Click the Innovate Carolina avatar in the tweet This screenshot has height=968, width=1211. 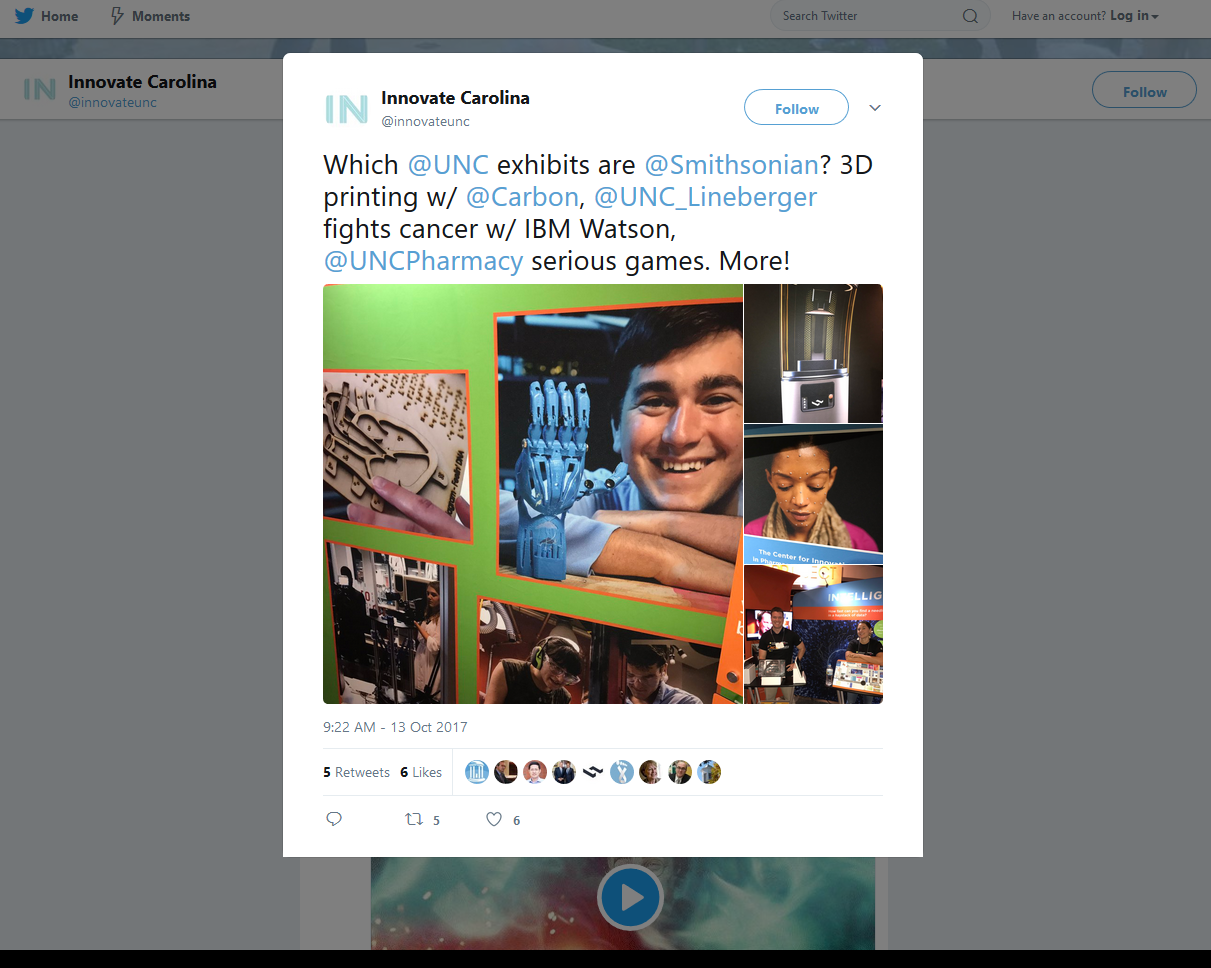pos(346,108)
